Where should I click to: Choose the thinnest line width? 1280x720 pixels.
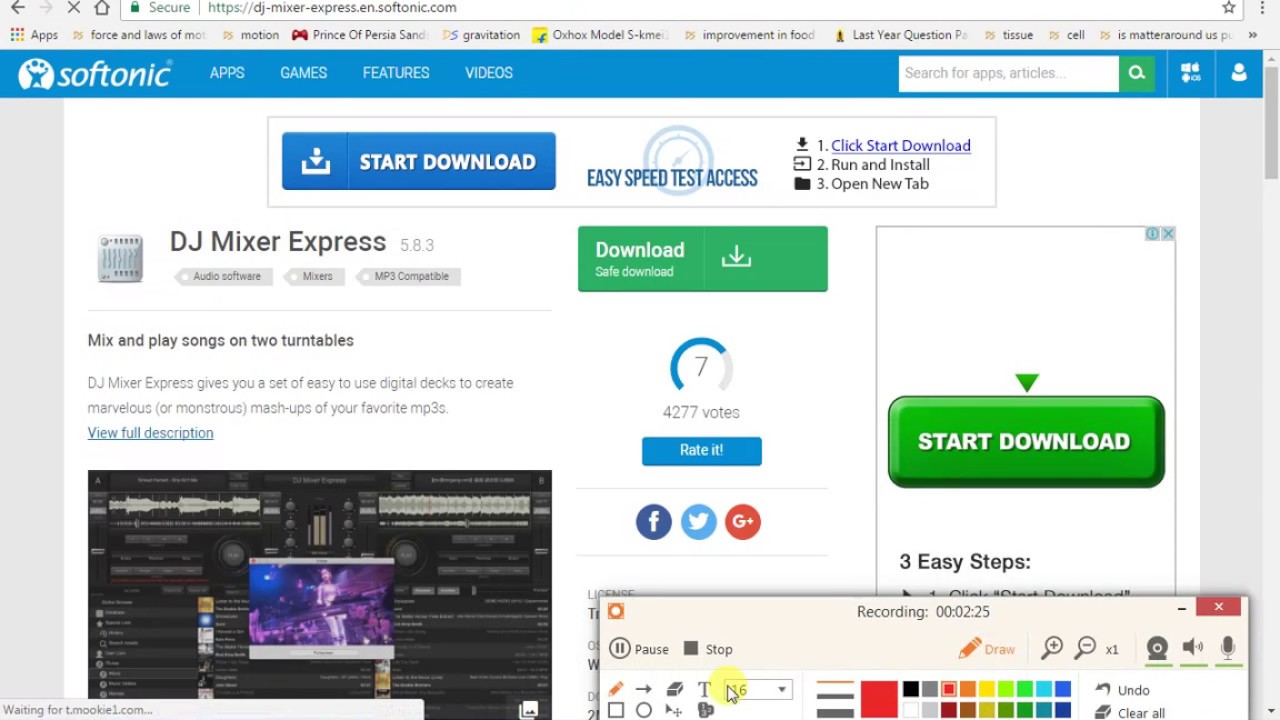[835, 684]
